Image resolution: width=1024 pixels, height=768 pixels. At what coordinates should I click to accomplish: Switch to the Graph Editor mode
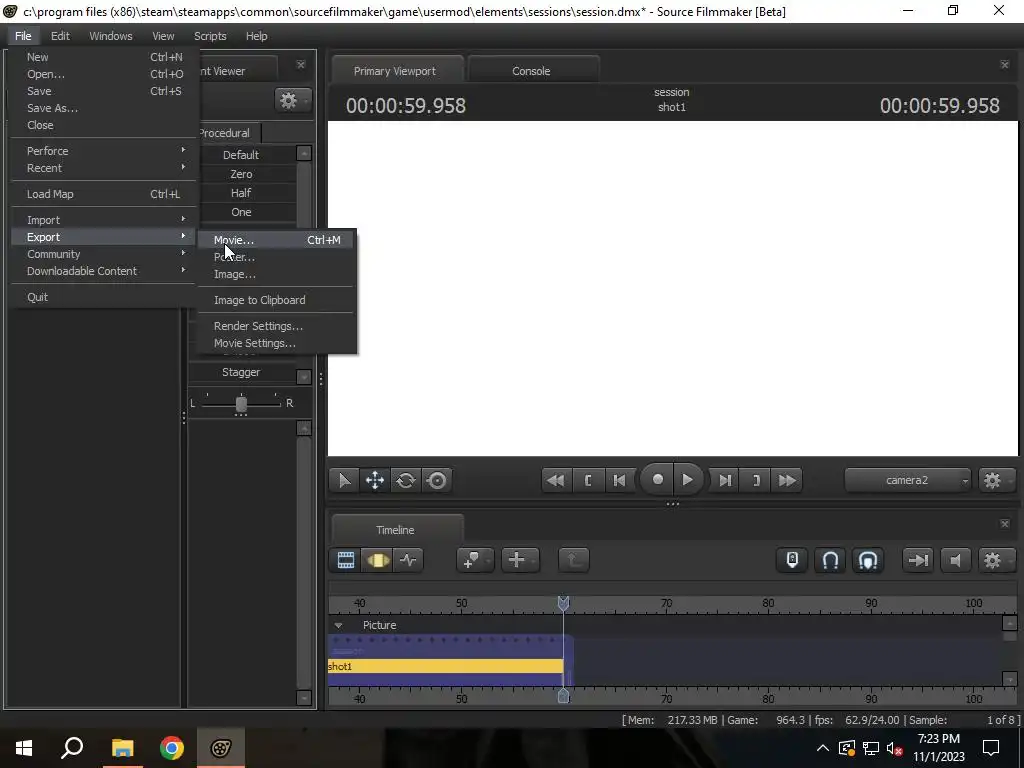tap(408, 560)
